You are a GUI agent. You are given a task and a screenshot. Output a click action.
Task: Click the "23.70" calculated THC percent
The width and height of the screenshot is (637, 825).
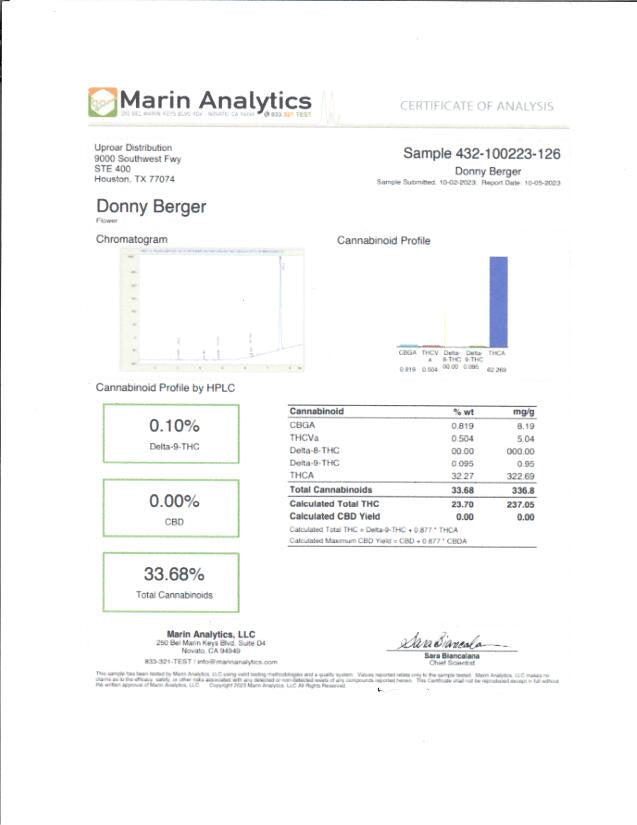[x=462, y=505]
